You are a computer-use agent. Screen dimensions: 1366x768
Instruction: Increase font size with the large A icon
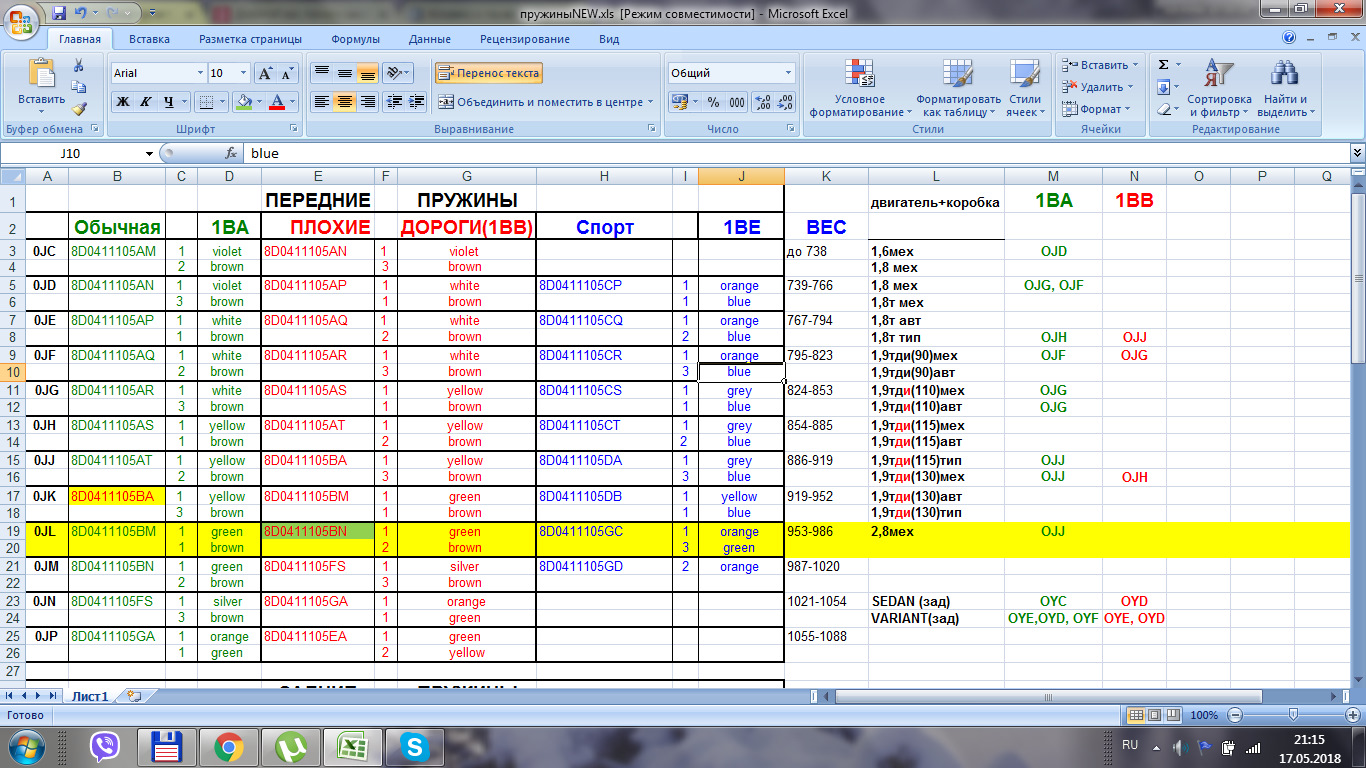(x=265, y=73)
